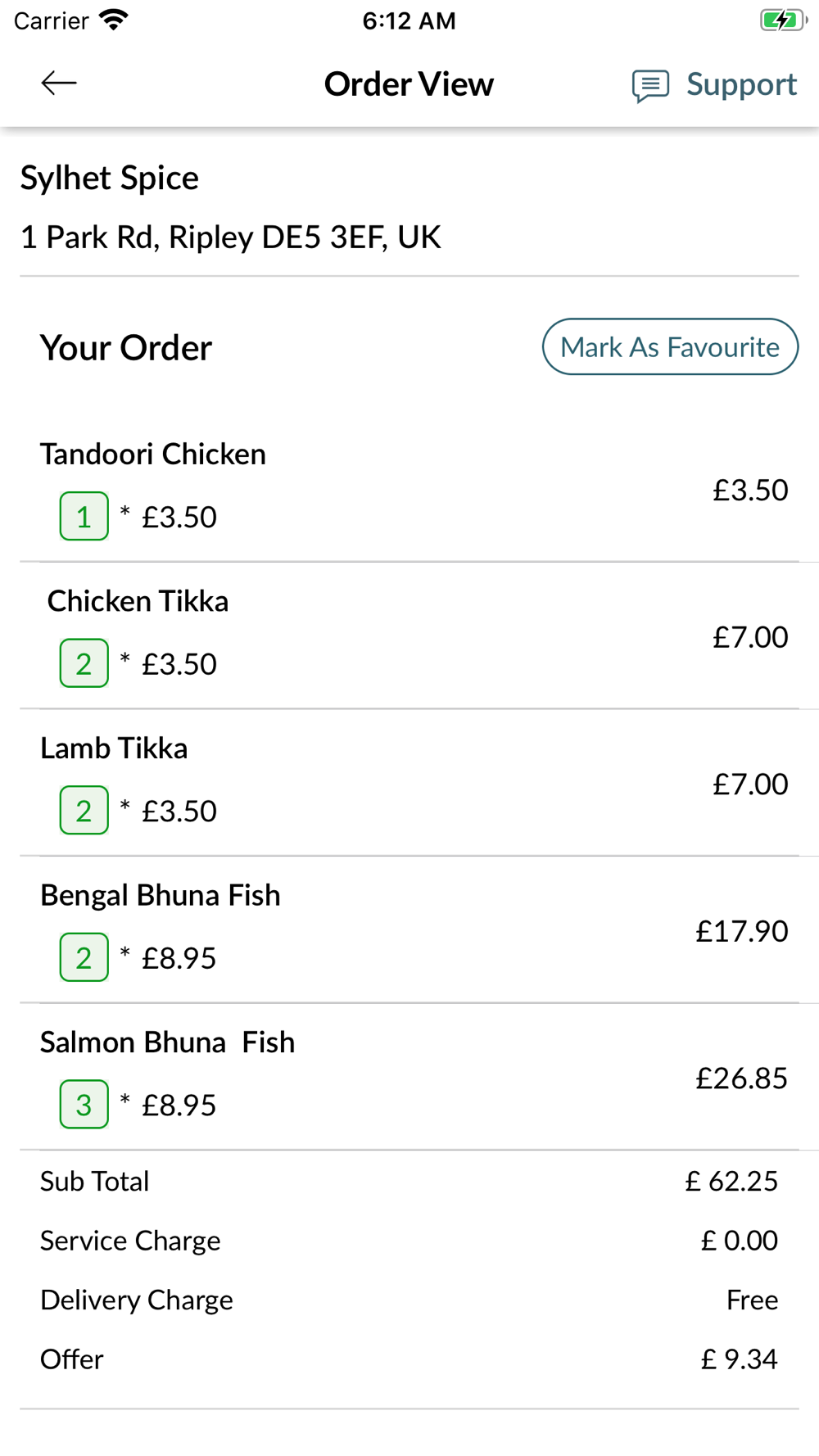Viewport: 819px width, 1456px height.
Task: Click the Mark As Favourite button
Action: pos(670,346)
